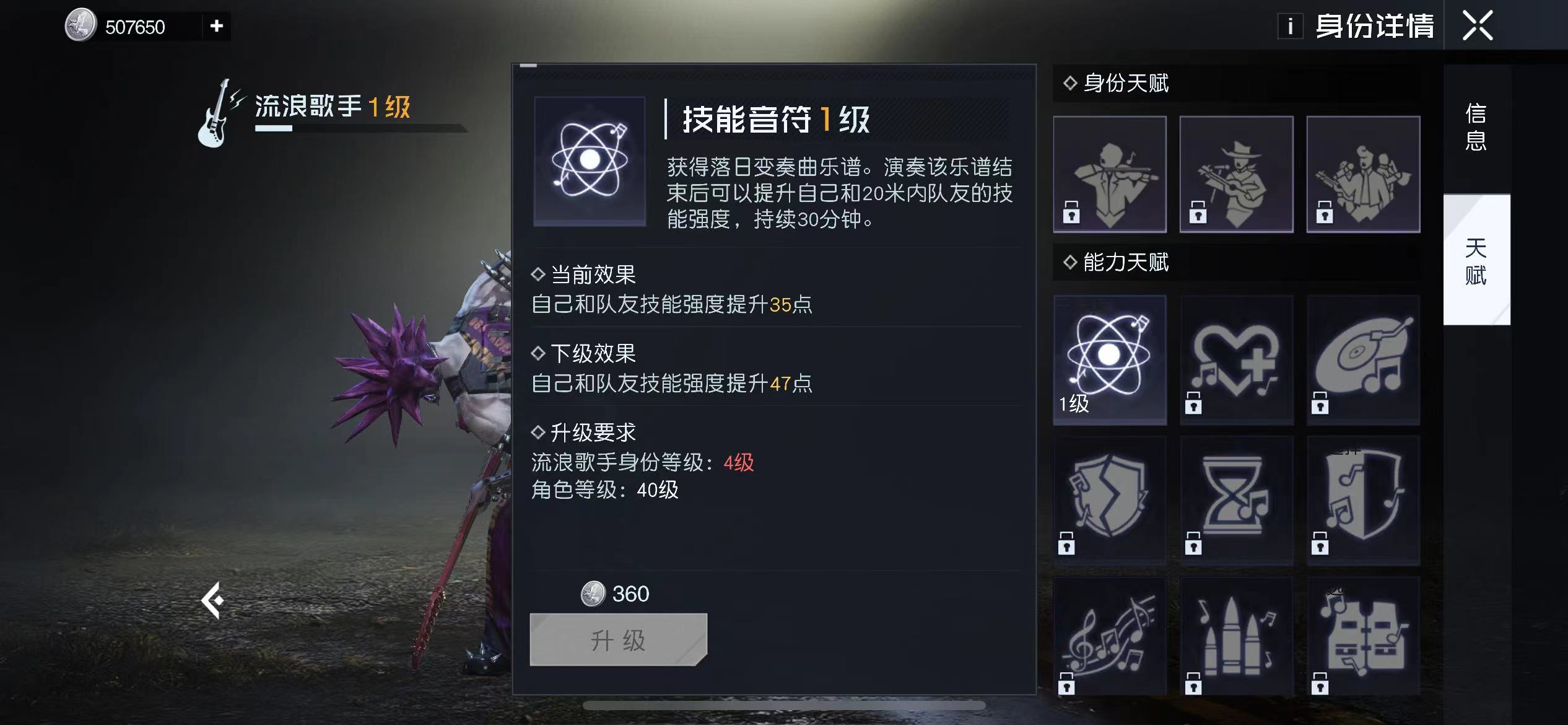
Task: Select the locked heart healing note talent
Action: click(x=1237, y=359)
